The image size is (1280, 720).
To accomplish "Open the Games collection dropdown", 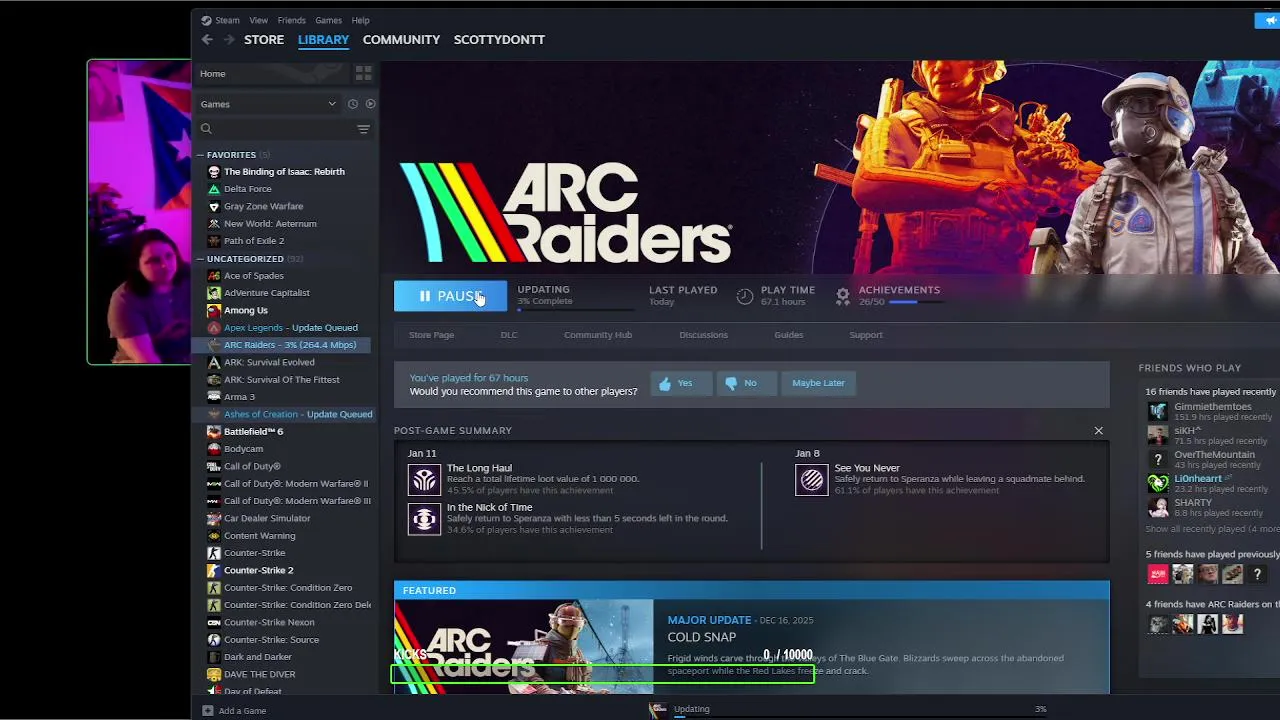I will coord(268,104).
